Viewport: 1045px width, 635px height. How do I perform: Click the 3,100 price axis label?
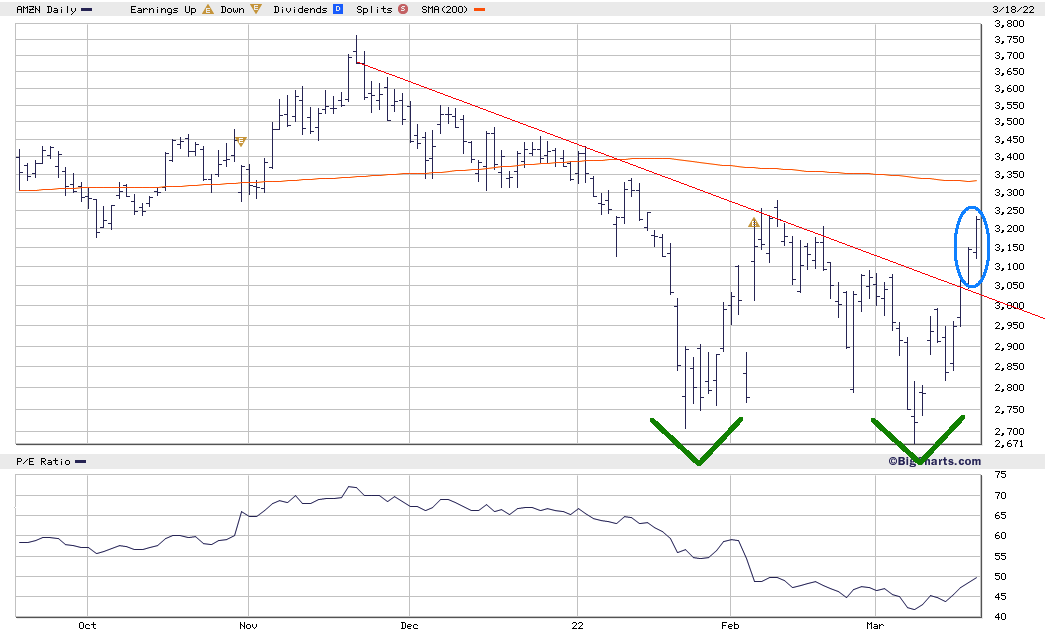pos(1009,267)
